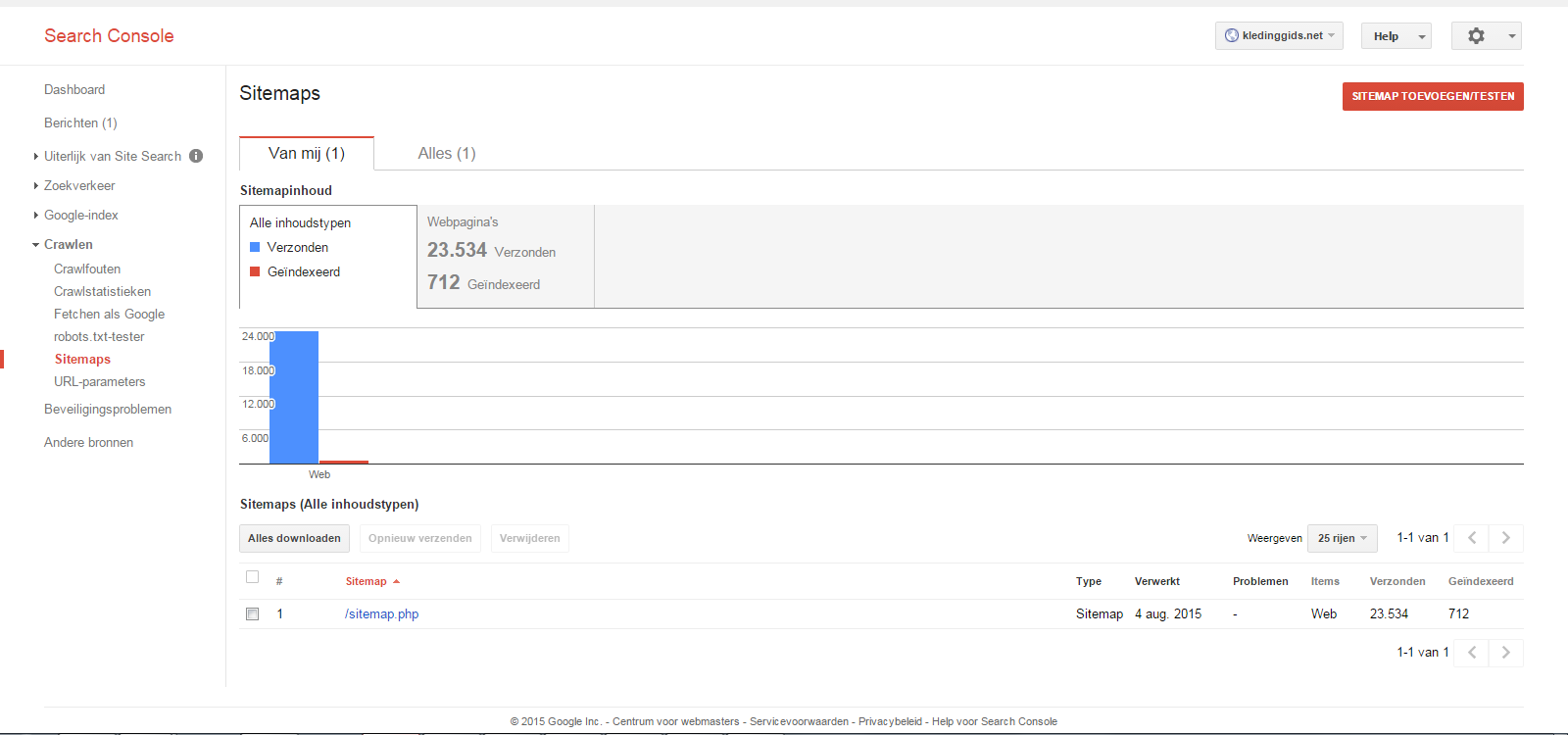Click the Verwerkt column header
This screenshot has height=735, width=1568.
(x=1157, y=581)
